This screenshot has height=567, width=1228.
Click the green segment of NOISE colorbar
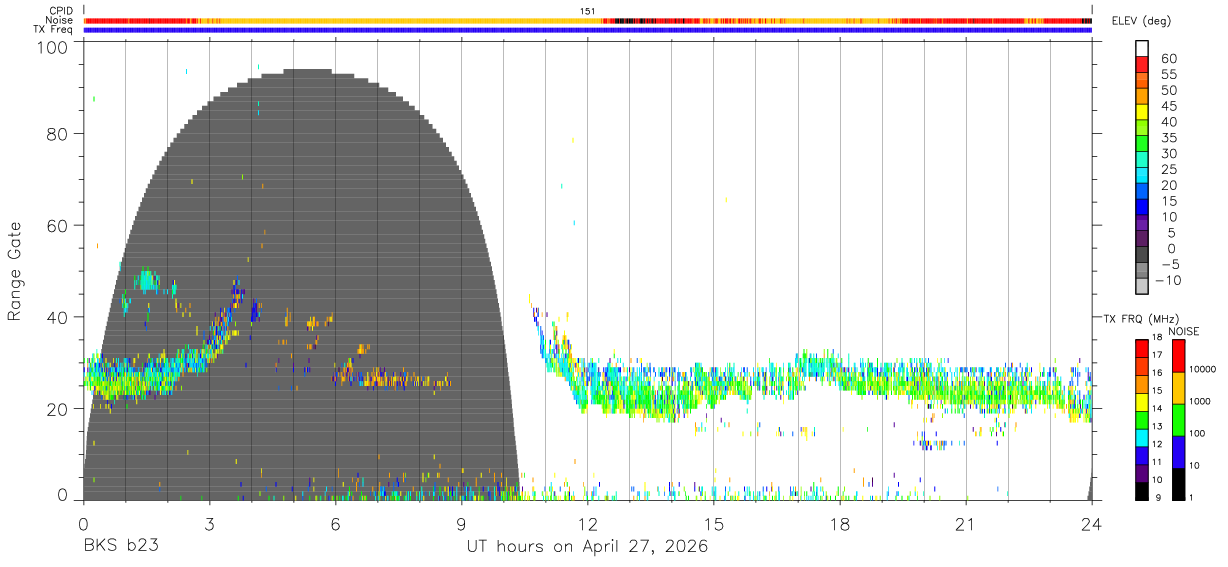click(x=1178, y=420)
